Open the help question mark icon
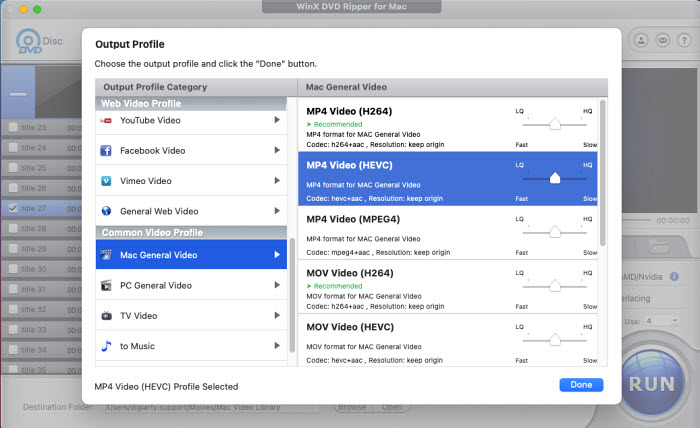This screenshot has width=700, height=428. click(684, 41)
